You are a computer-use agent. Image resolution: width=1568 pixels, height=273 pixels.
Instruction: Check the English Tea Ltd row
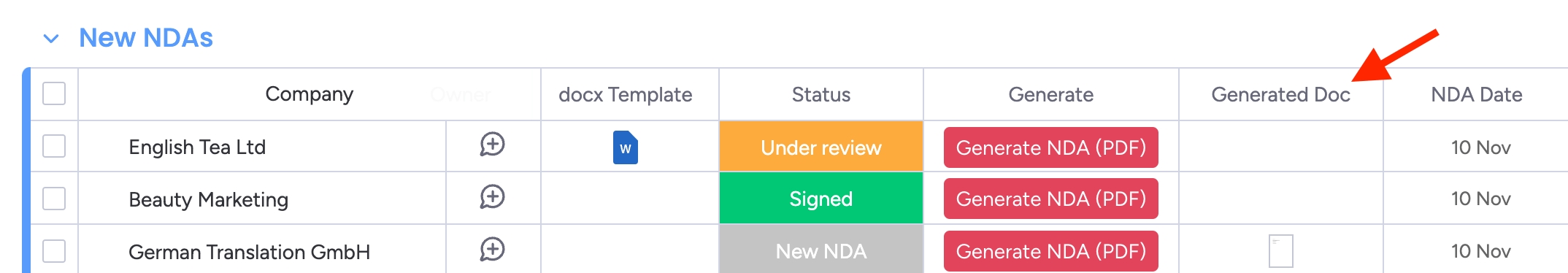pyautogui.click(x=54, y=146)
